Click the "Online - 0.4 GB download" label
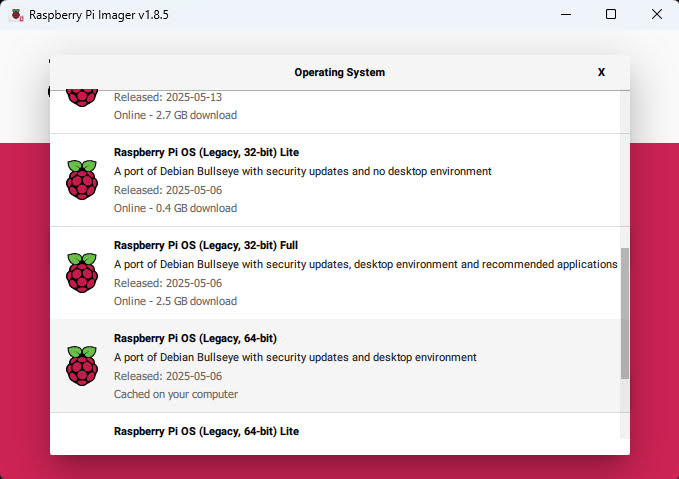This screenshot has width=679, height=479. pyautogui.click(x=175, y=208)
